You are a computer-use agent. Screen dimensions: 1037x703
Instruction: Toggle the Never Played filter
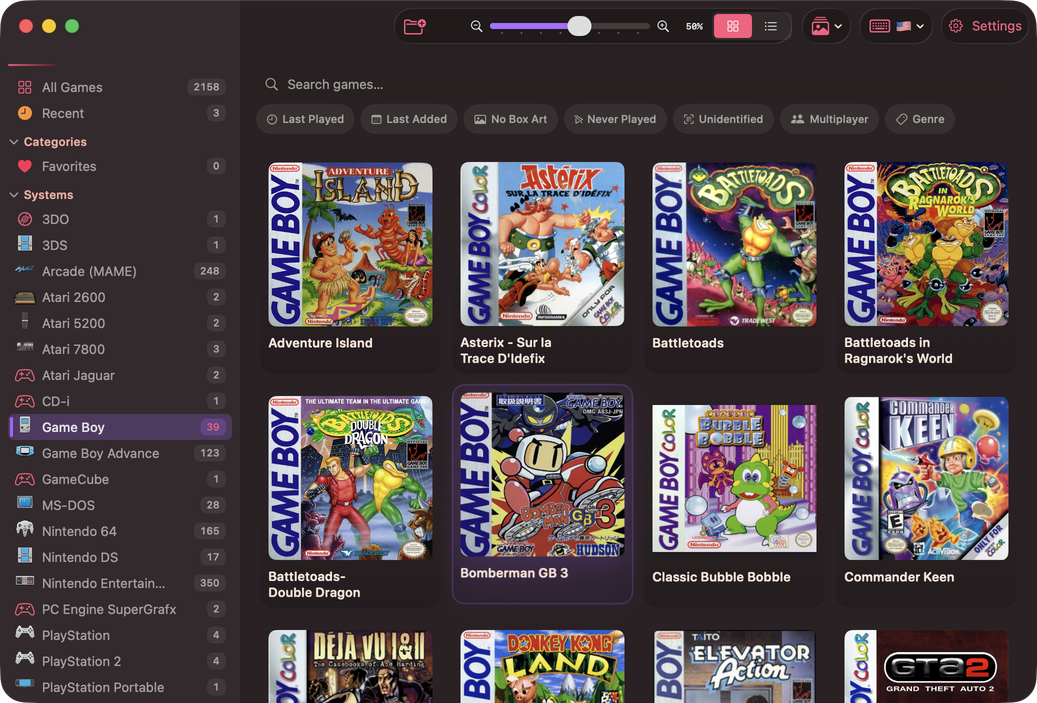click(x=615, y=119)
